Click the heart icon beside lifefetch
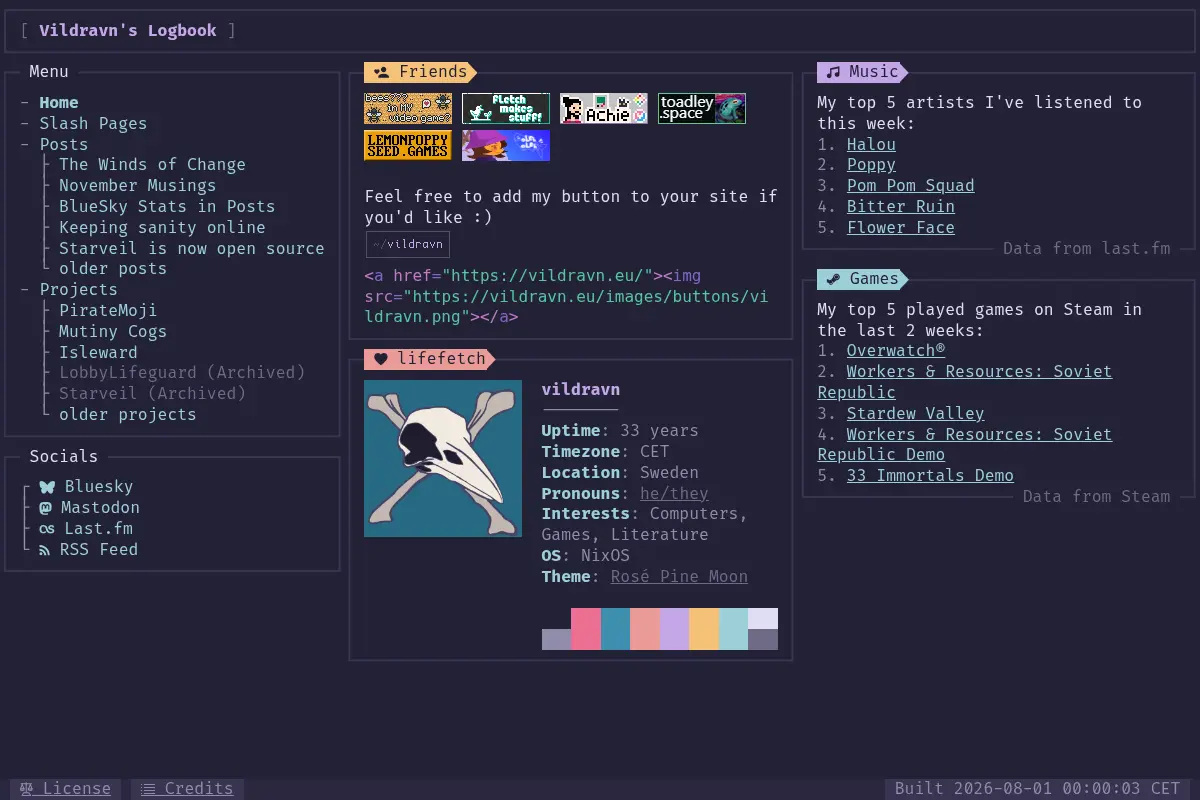The width and height of the screenshot is (1200, 800). 381,359
